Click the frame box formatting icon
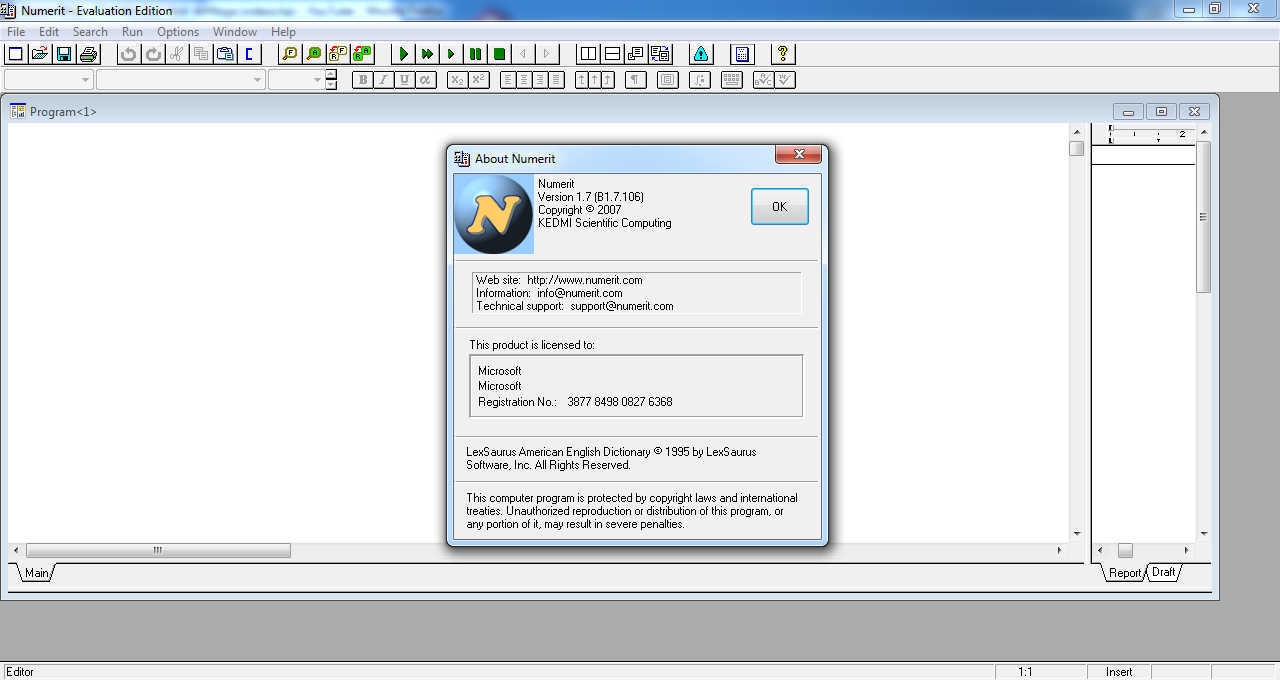The height and width of the screenshot is (680, 1280). [x=668, y=80]
